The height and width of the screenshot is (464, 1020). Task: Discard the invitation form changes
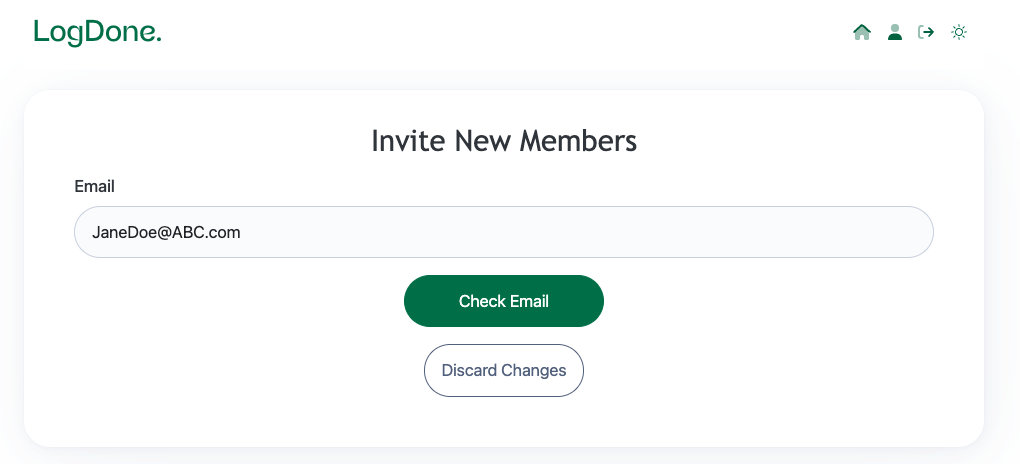coord(503,370)
